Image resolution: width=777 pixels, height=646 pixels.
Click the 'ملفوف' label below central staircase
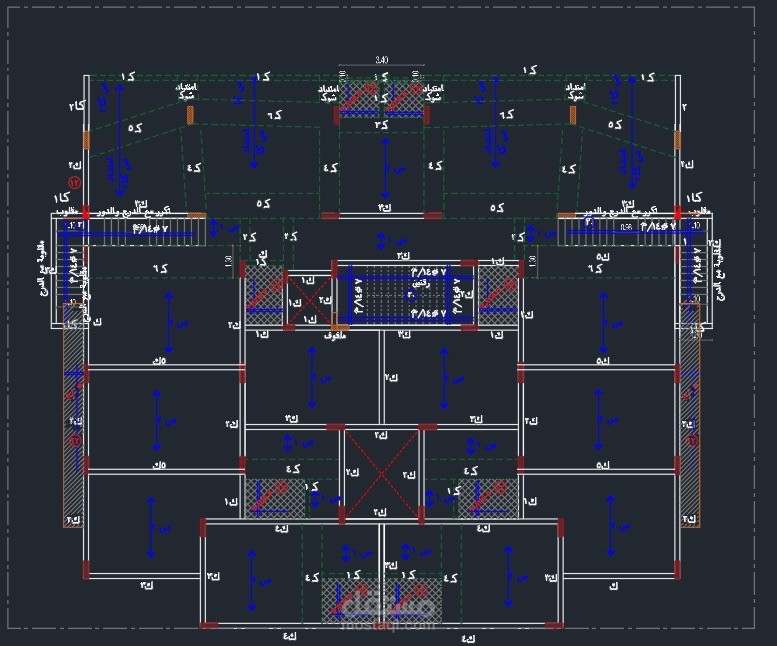[x=335, y=336]
